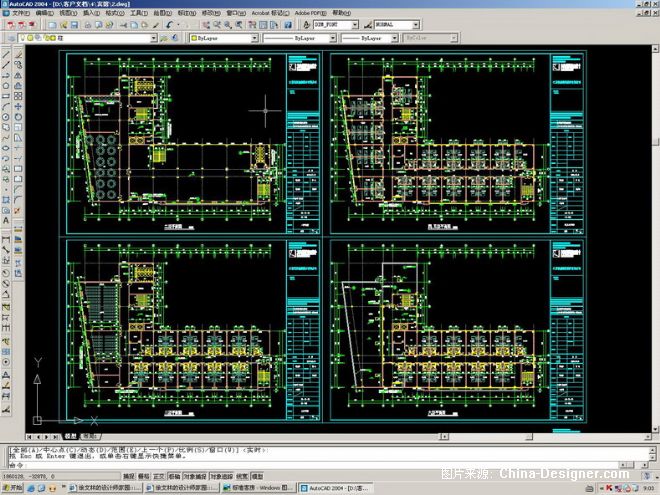Viewport: 660px width, 495px height.
Task: Switch to 标准客服 Windows taskbar button
Action: tap(258, 488)
